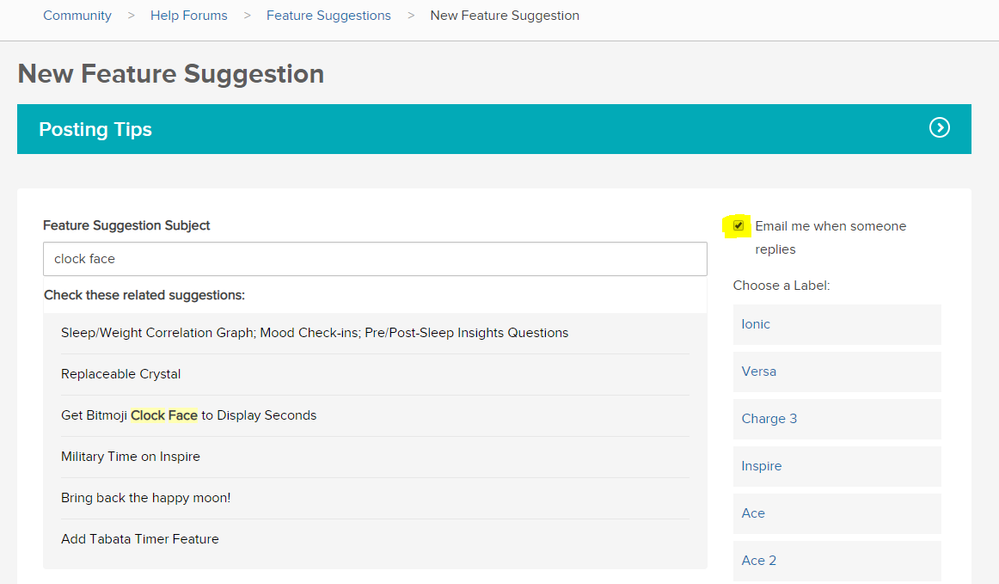Pick the Inspire label
This screenshot has width=999, height=584.
pyautogui.click(x=761, y=466)
